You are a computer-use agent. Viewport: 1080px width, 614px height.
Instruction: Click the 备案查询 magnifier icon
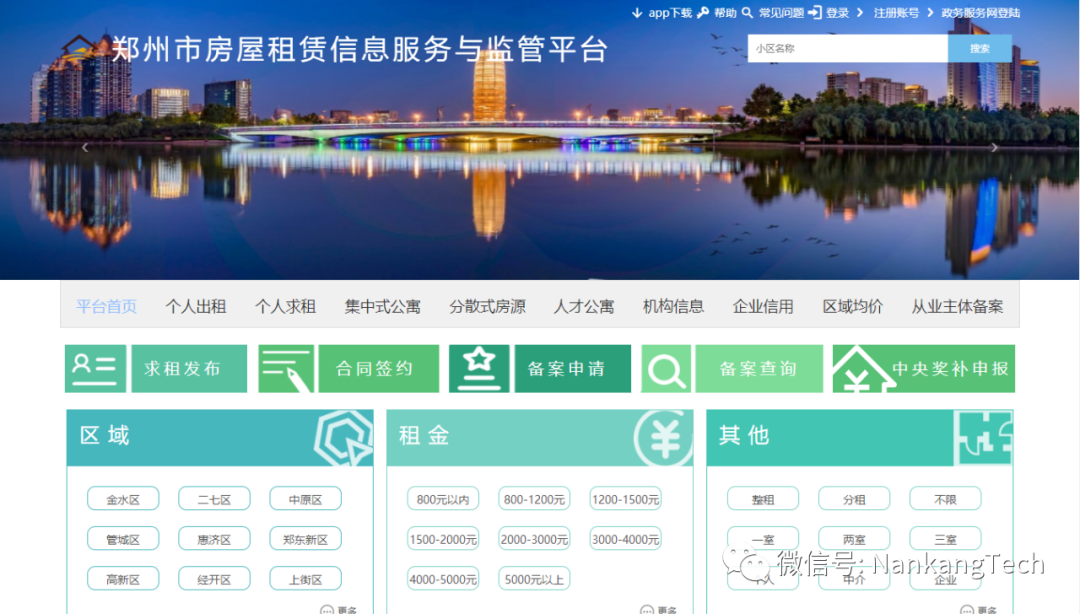click(665, 369)
